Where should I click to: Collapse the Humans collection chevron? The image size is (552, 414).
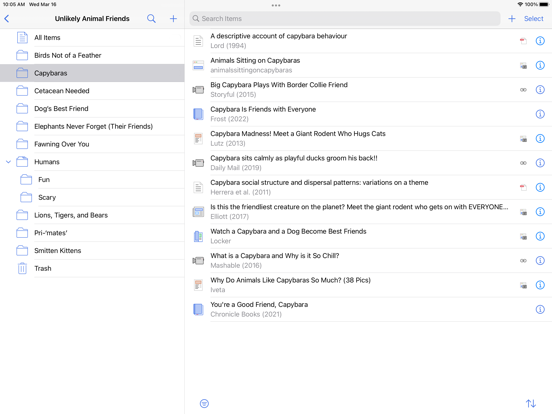pos(8,162)
